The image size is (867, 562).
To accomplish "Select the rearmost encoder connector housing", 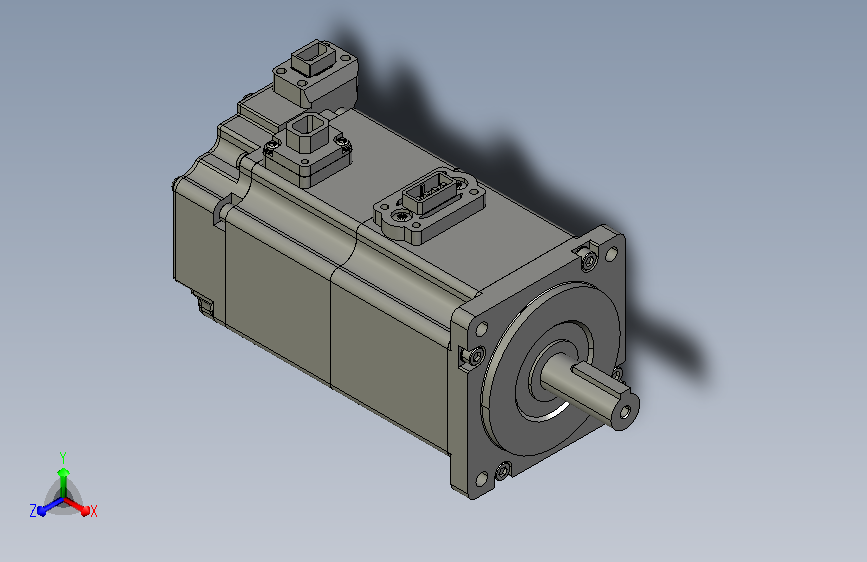I will (x=316, y=74).
